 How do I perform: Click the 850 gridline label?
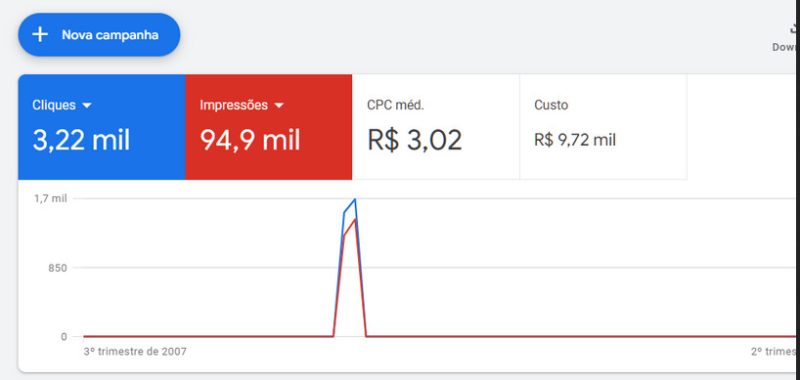(x=58, y=268)
